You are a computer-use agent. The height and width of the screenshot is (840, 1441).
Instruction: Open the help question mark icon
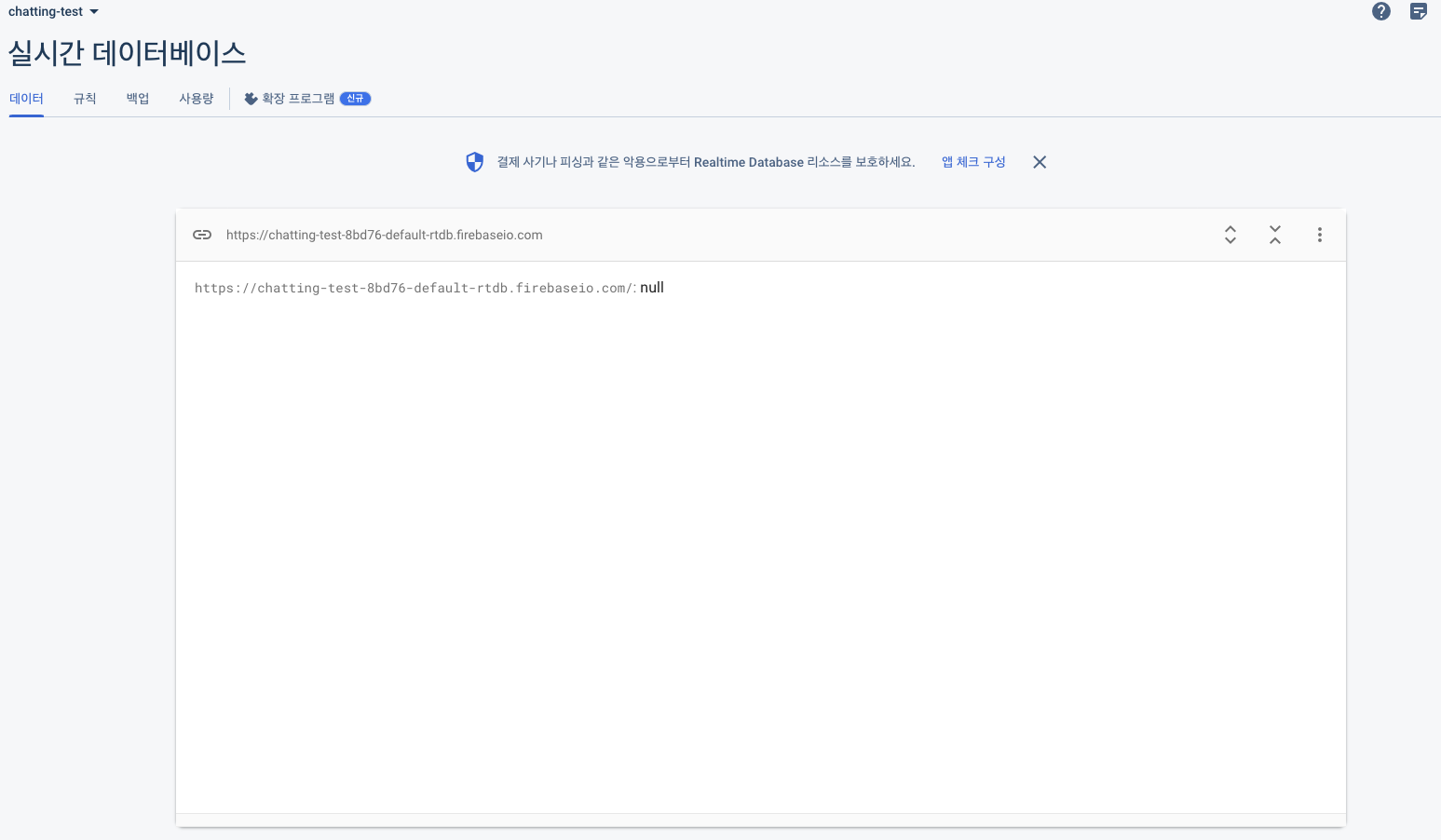click(1381, 11)
